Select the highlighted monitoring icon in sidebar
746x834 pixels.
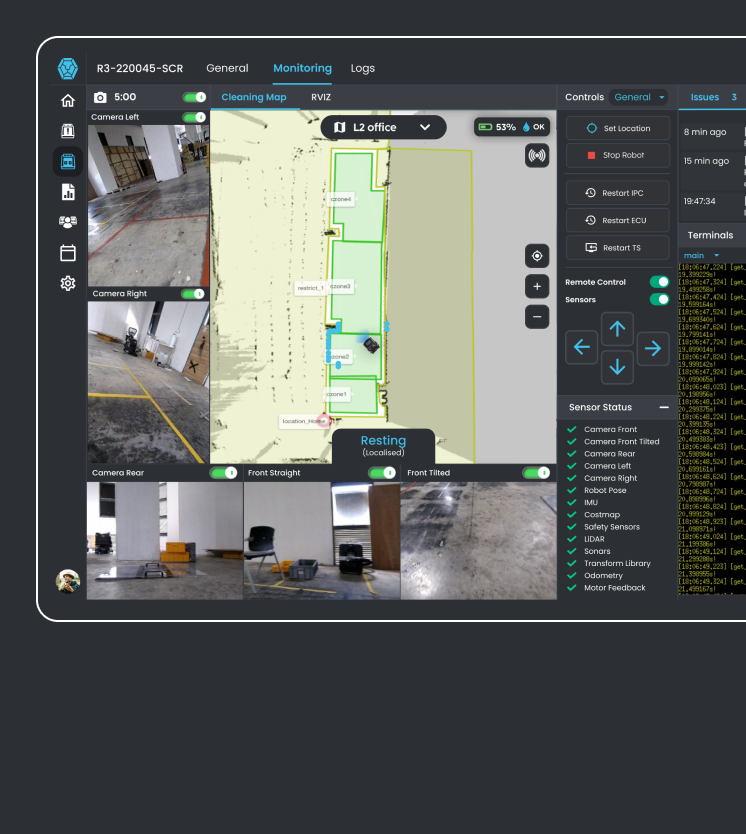(68, 161)
